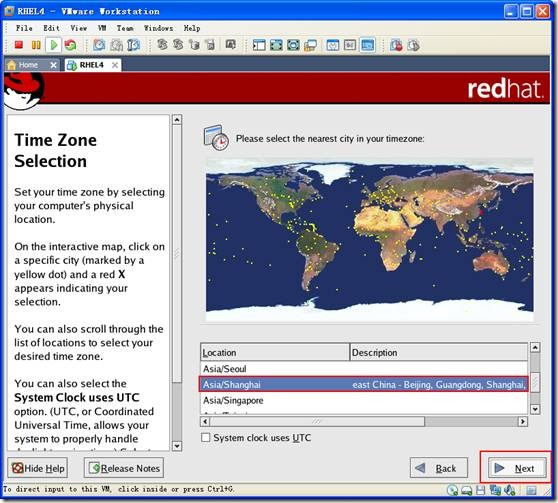Screen dimensions: 558x503
Task: Start recording with red-dot capture icon
Action: pyautogui.click(x=396, y=45)
